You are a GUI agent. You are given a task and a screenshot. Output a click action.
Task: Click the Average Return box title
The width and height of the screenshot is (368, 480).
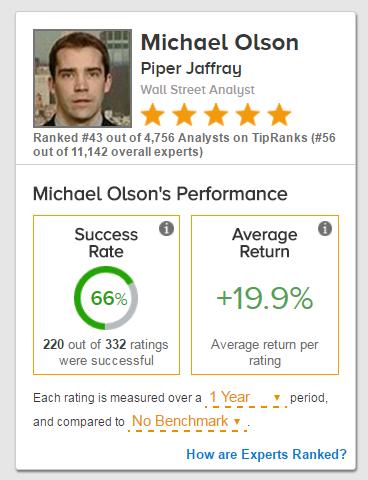[265, 243]
